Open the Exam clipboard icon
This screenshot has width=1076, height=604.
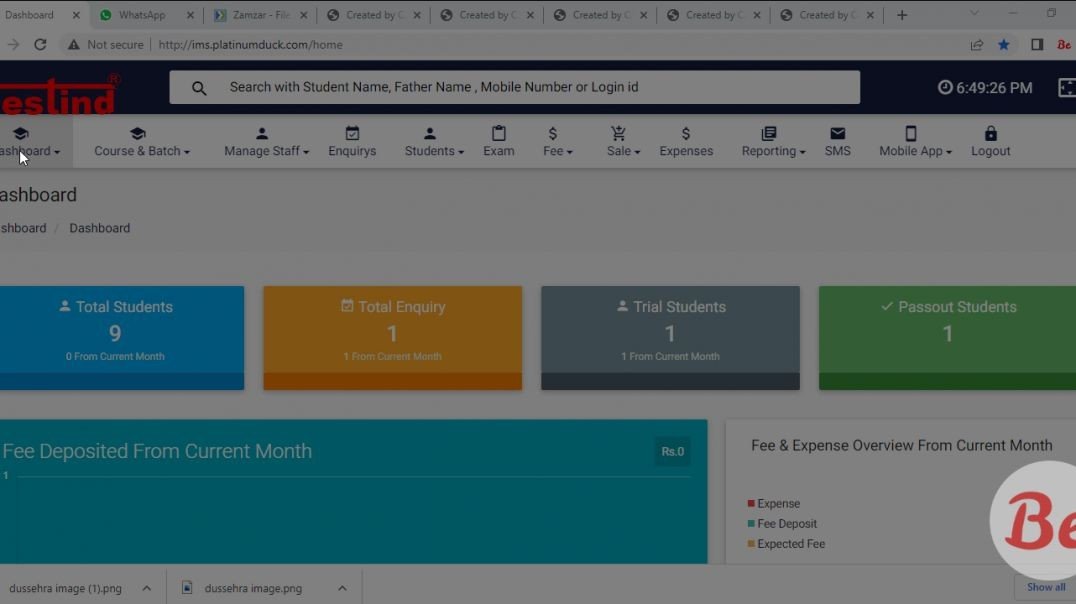[x=498, y=134]
